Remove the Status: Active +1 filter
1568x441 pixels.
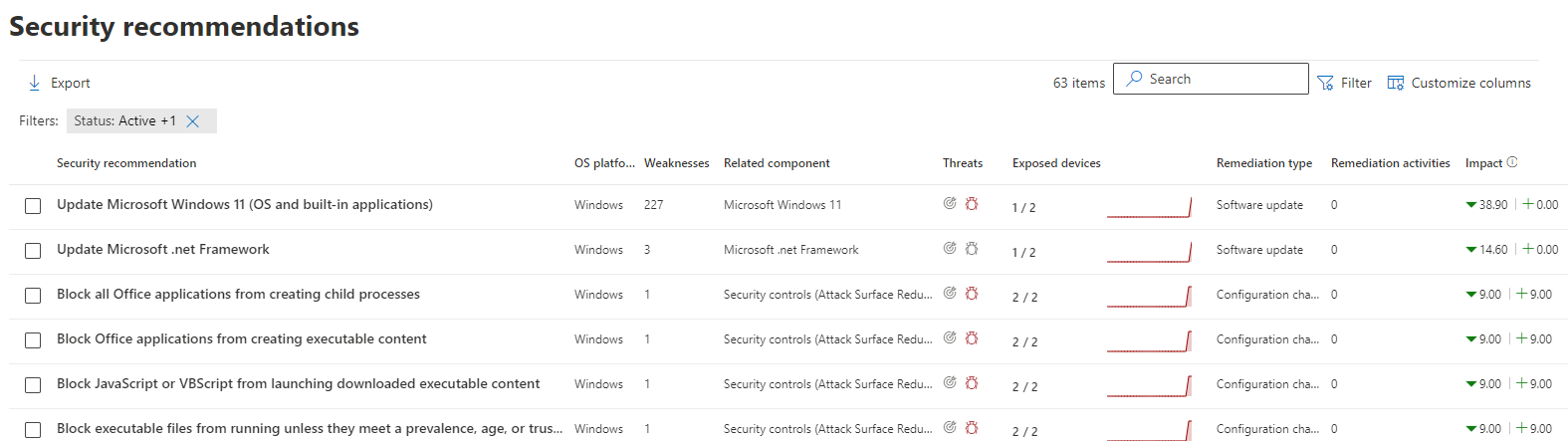point(193,121)
